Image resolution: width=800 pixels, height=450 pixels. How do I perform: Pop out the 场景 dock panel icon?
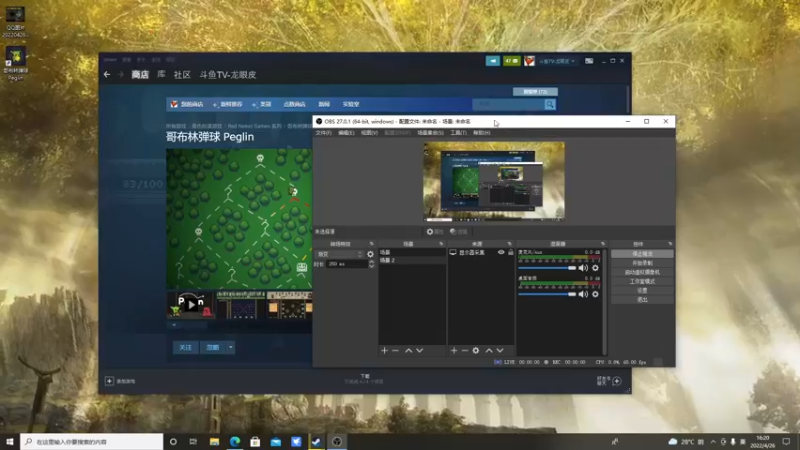click(441, 244)
